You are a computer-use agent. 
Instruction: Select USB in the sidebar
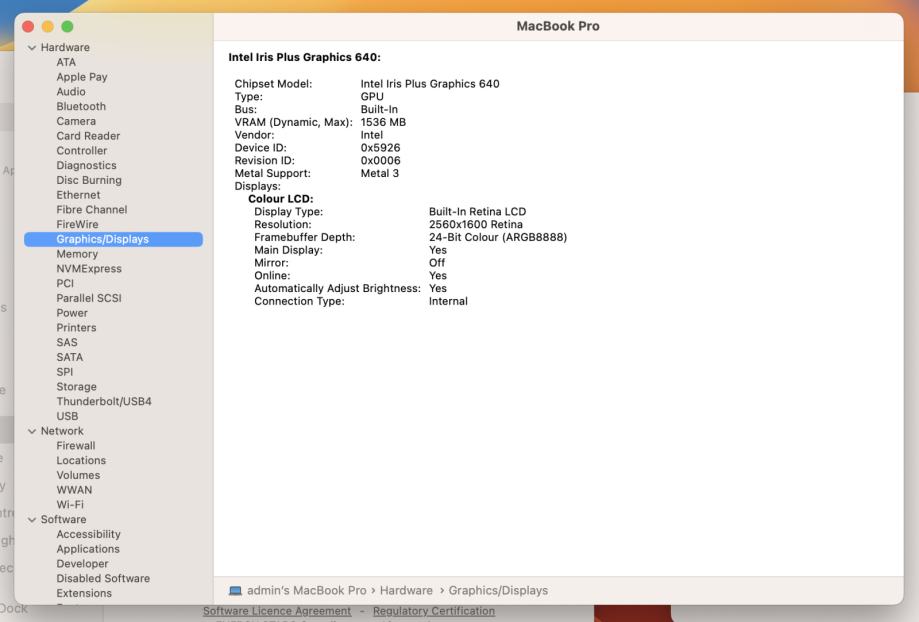click(67, 416)
